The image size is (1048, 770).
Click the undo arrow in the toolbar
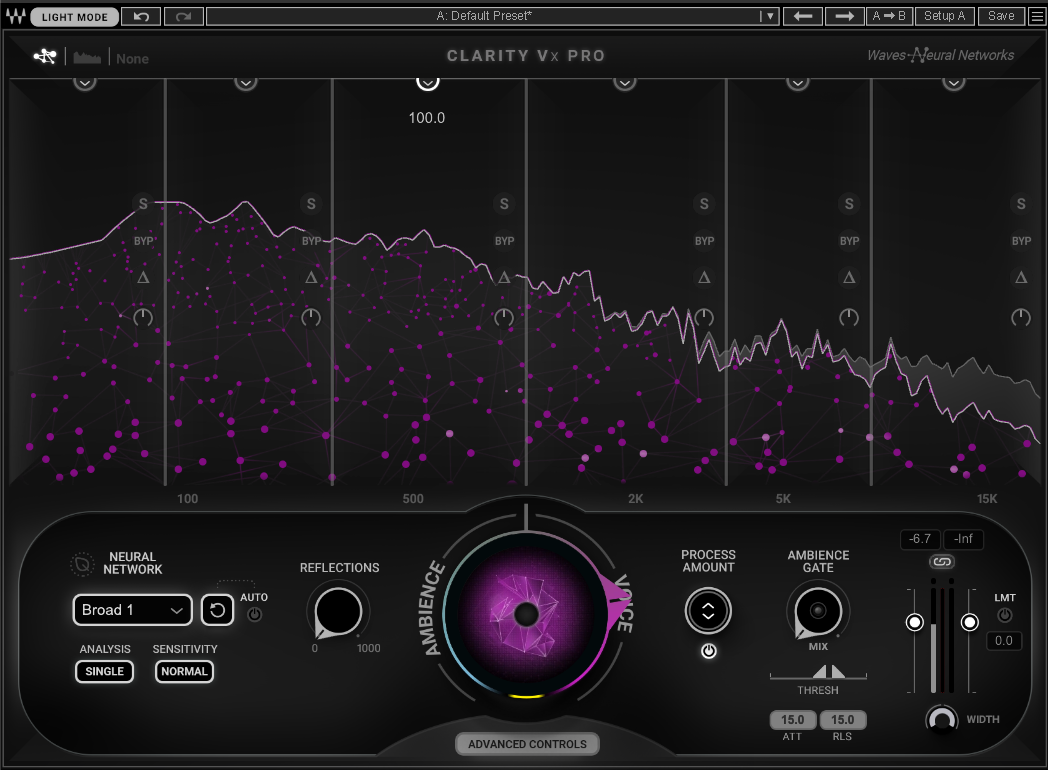[x=141, y=16]
